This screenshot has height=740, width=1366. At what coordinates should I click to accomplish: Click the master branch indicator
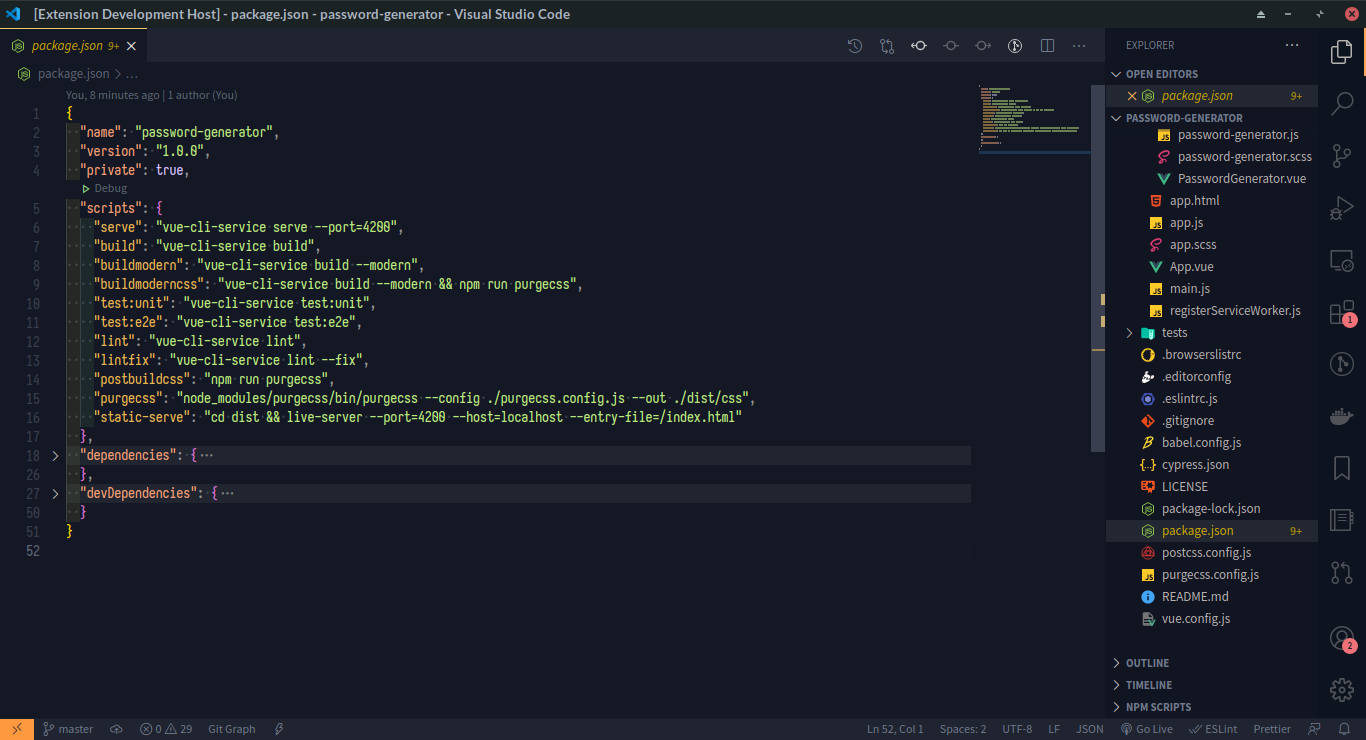68,729
